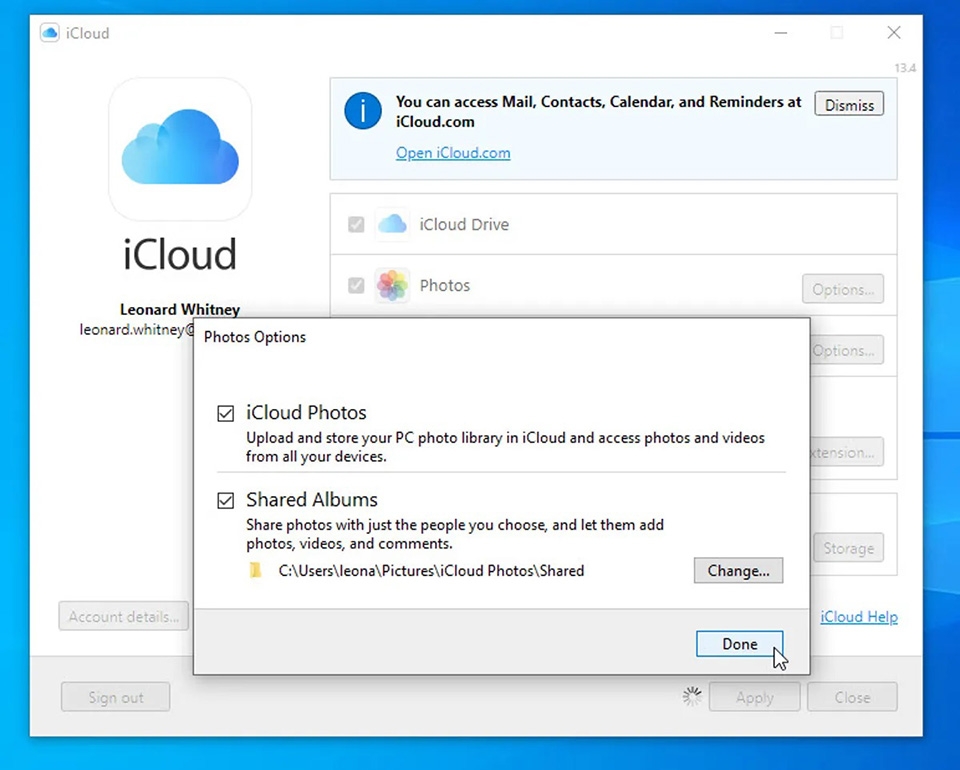Close the iCloud window with X
The width and height of the screenshot is (960, 770).
(x=894, y=32)
